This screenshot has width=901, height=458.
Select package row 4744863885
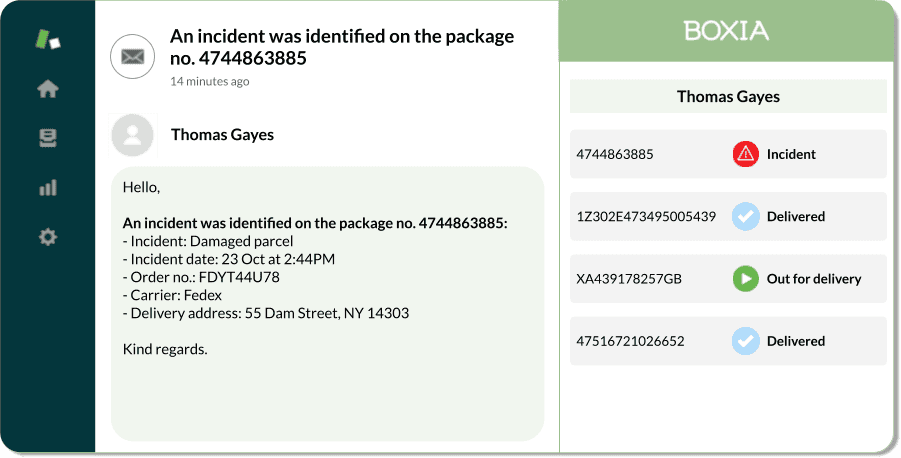728,154
